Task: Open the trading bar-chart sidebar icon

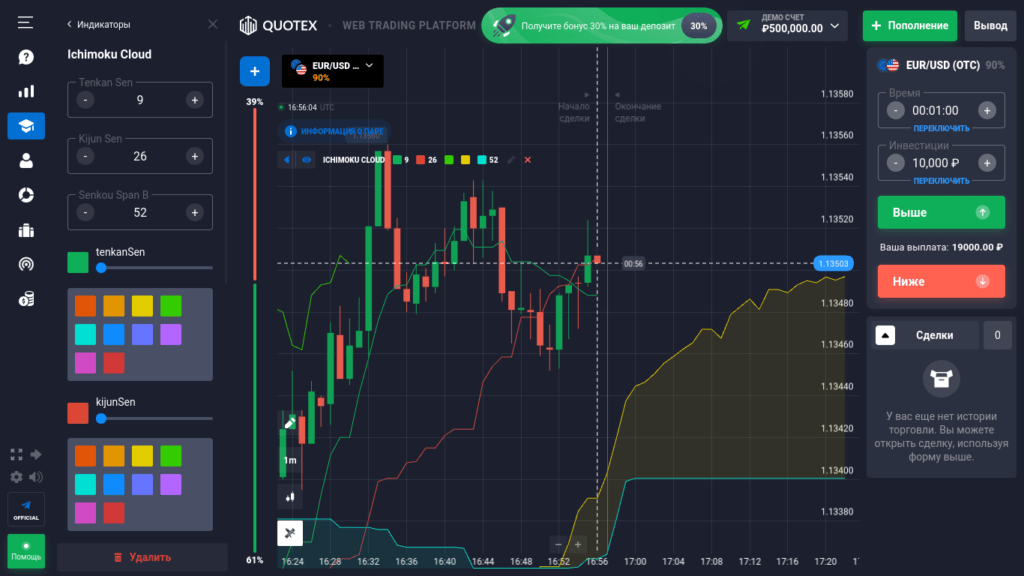Action: pos(26,91)
